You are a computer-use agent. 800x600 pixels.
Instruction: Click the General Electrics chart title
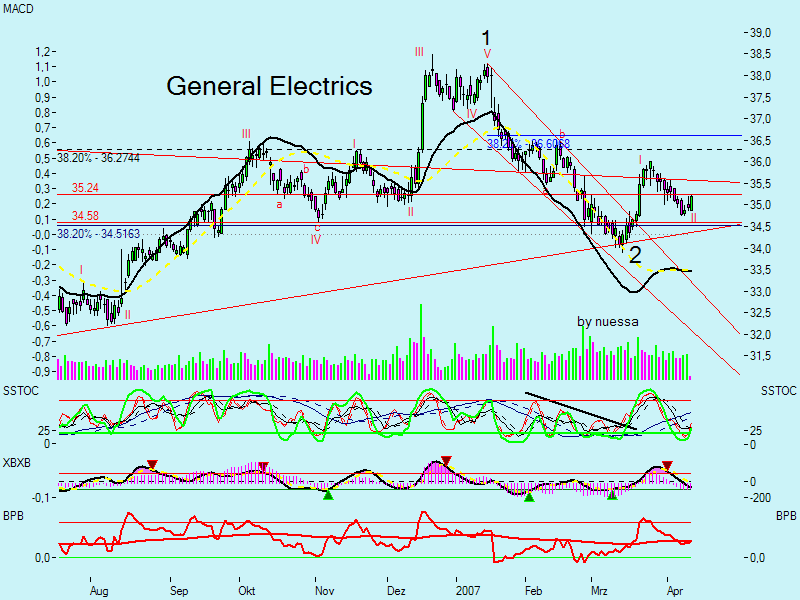269,86
